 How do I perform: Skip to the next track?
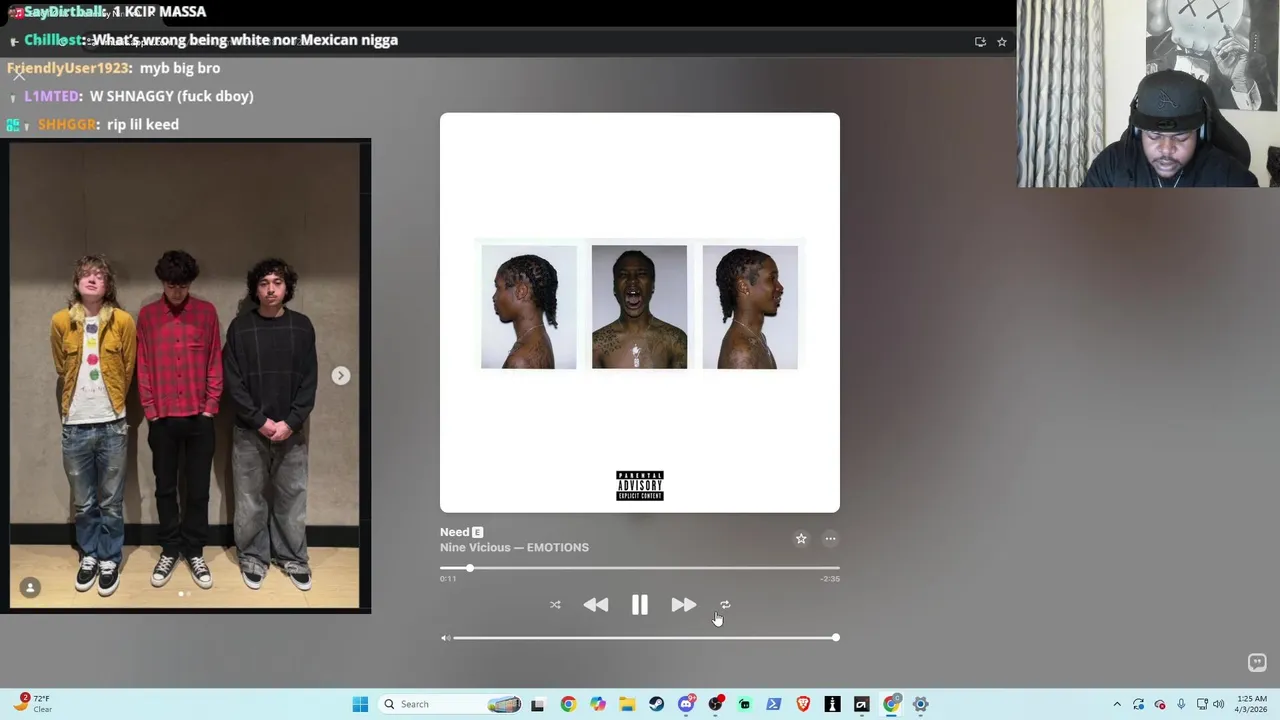tap(683, 605)
